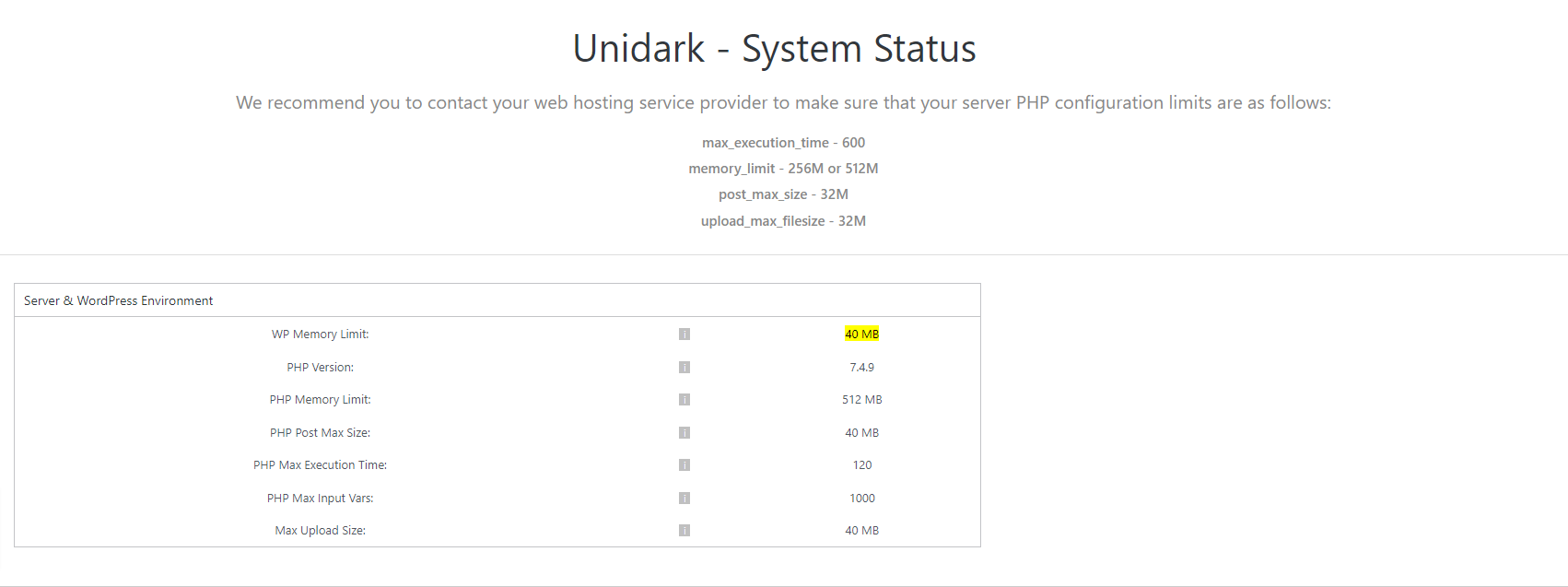This screenshot has width=1568, height=587.
Task: Click the PHP Max Execution Time info icon
Action: (685, 465)
